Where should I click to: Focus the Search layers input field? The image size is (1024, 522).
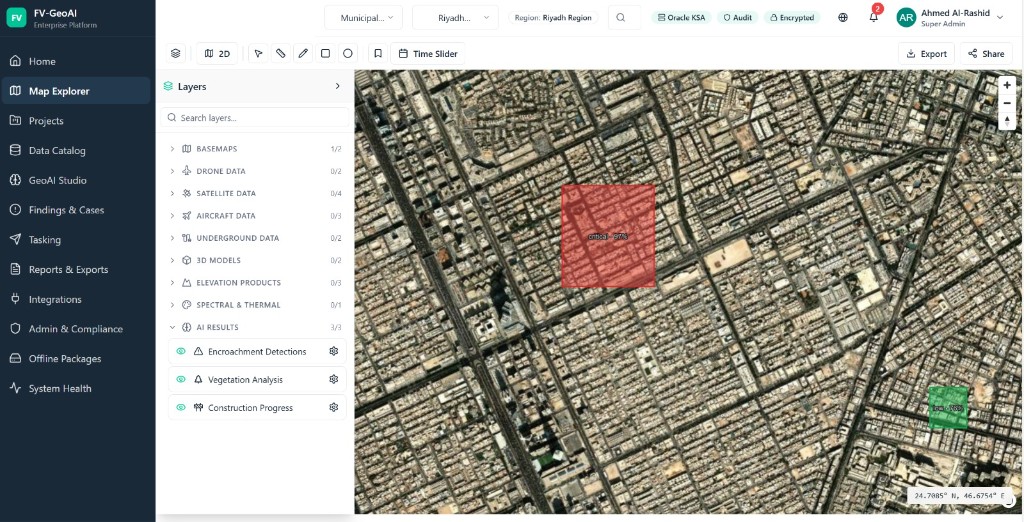tap(255, 118)
